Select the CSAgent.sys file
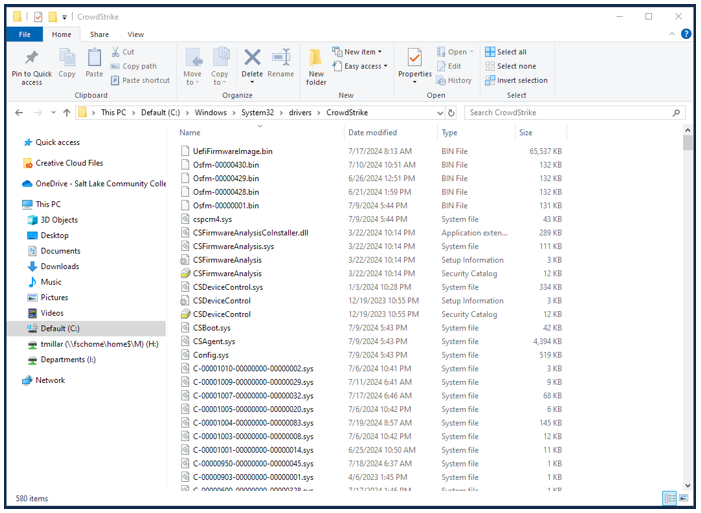 214,342
